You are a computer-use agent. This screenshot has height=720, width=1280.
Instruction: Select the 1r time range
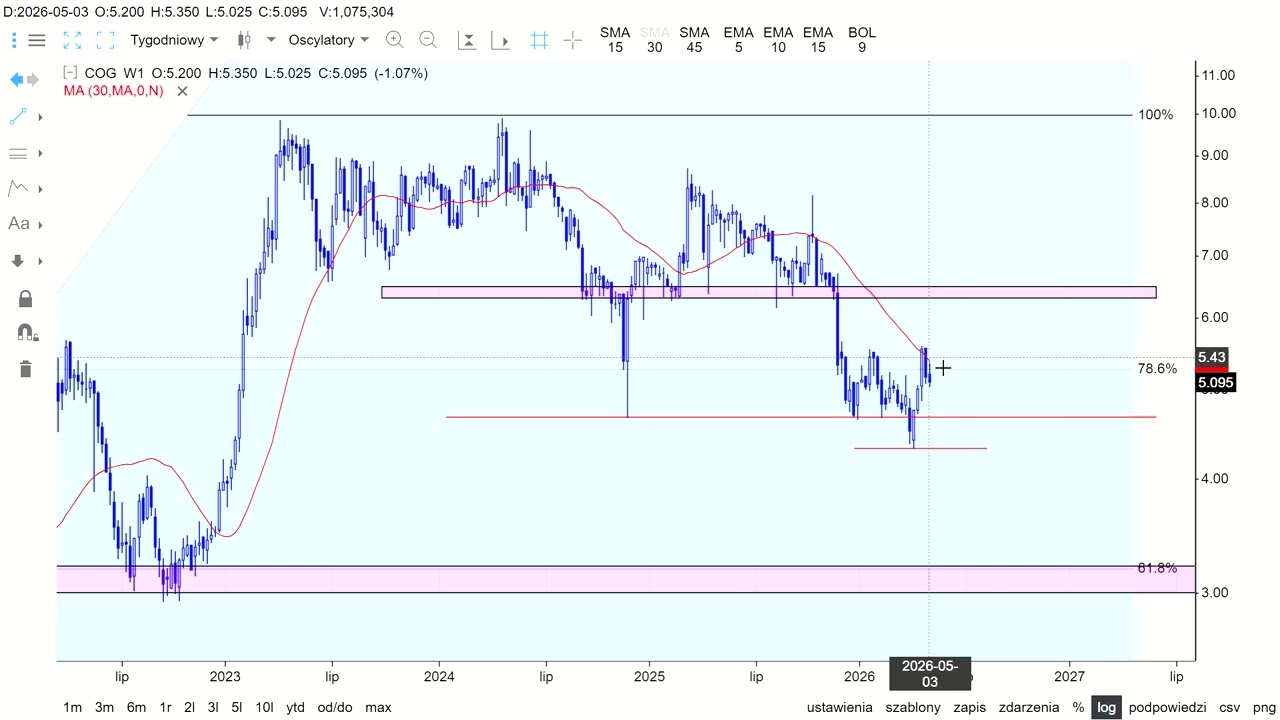pyautogui.click(x=165, y=707)
